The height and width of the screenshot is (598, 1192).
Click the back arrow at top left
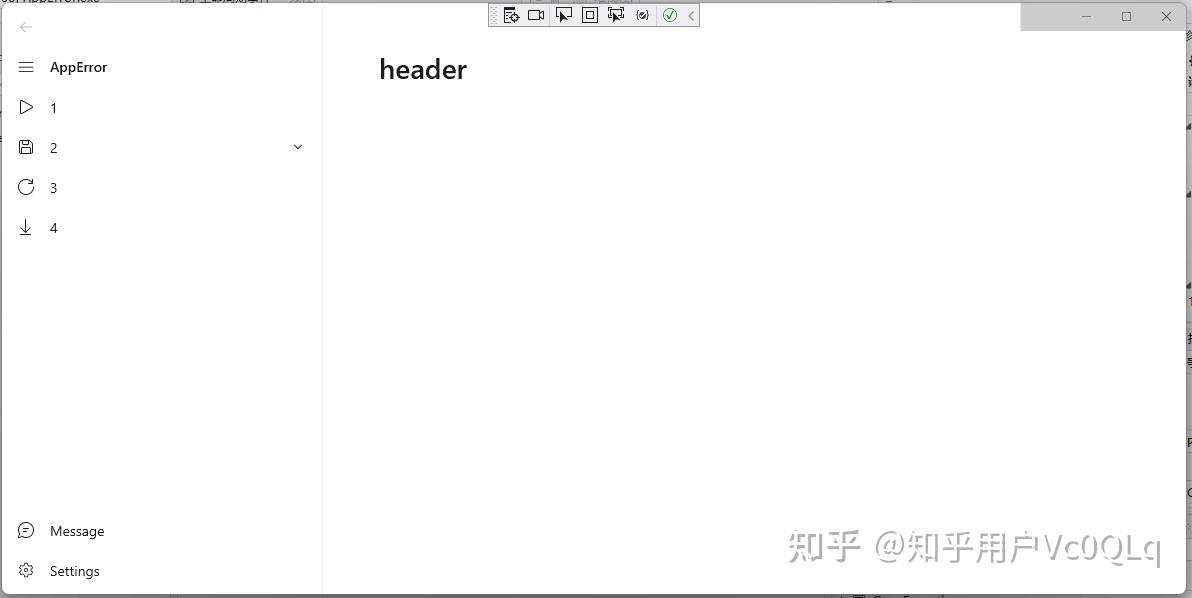26,27
